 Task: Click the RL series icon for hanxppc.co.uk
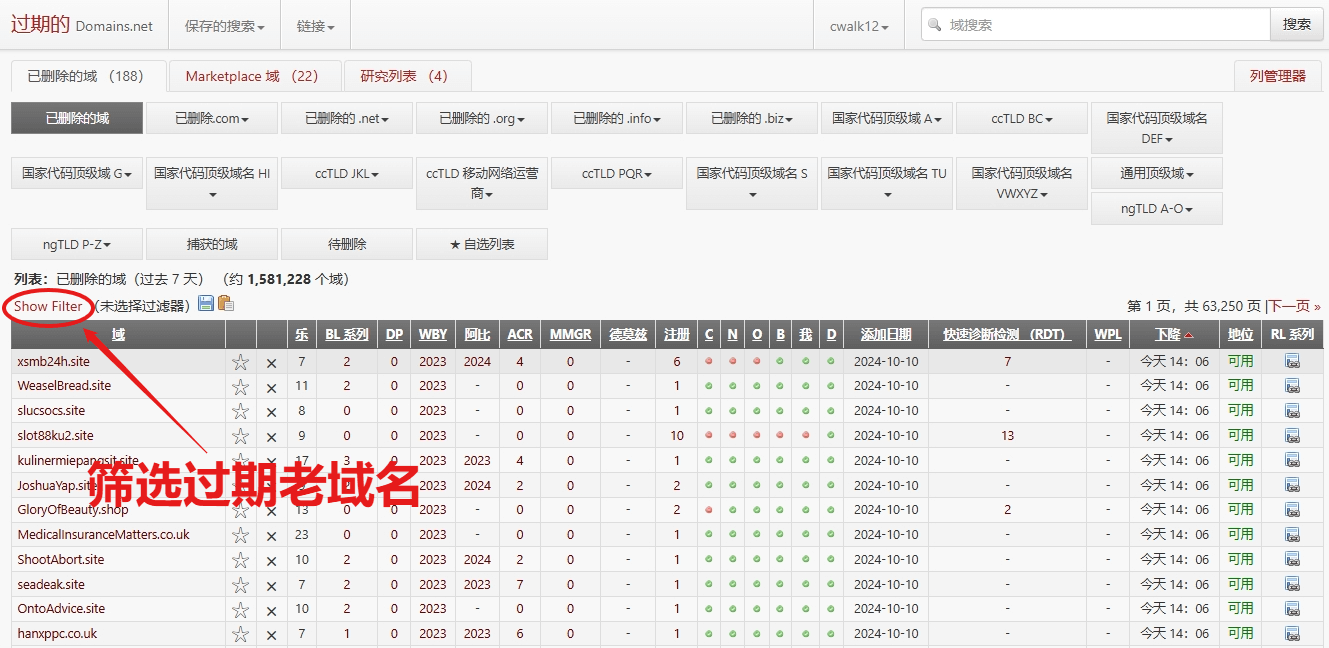coord(1293,633)
